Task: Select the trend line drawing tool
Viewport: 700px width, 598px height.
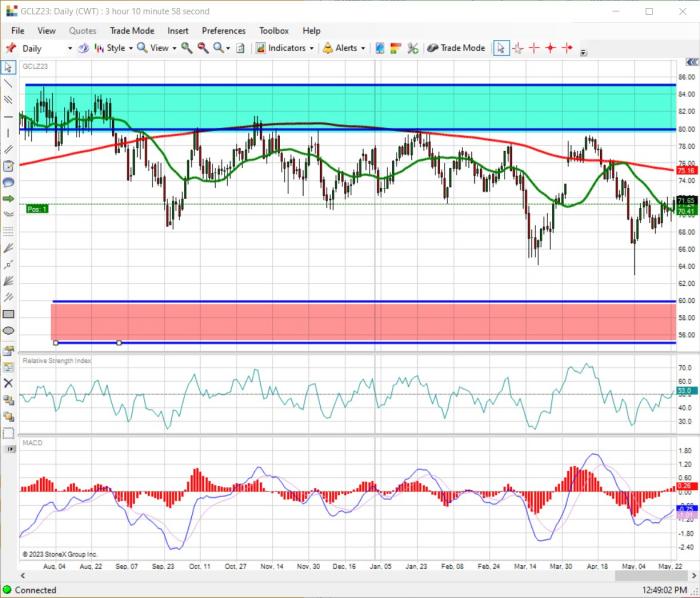Action: click(x=8, y=83)
